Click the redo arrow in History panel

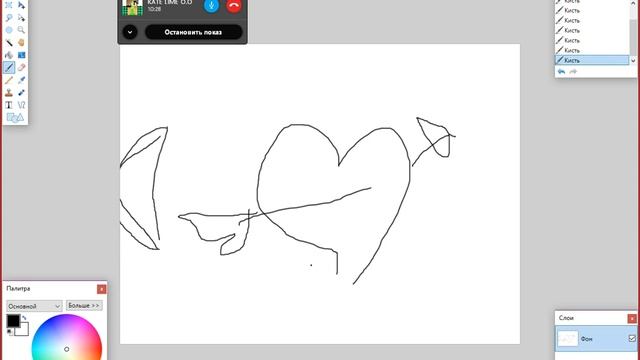click(573, 71)
